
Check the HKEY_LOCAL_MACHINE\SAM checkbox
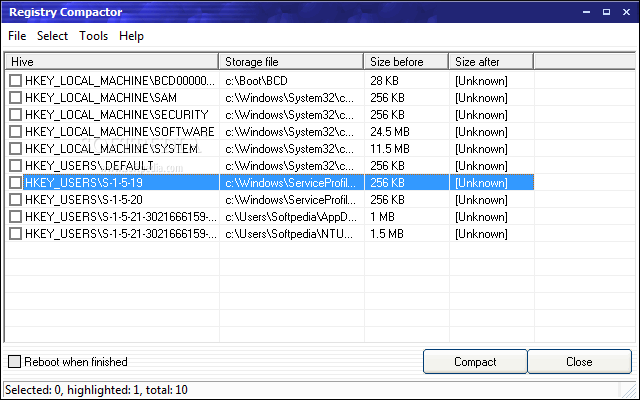coord(16,98)
